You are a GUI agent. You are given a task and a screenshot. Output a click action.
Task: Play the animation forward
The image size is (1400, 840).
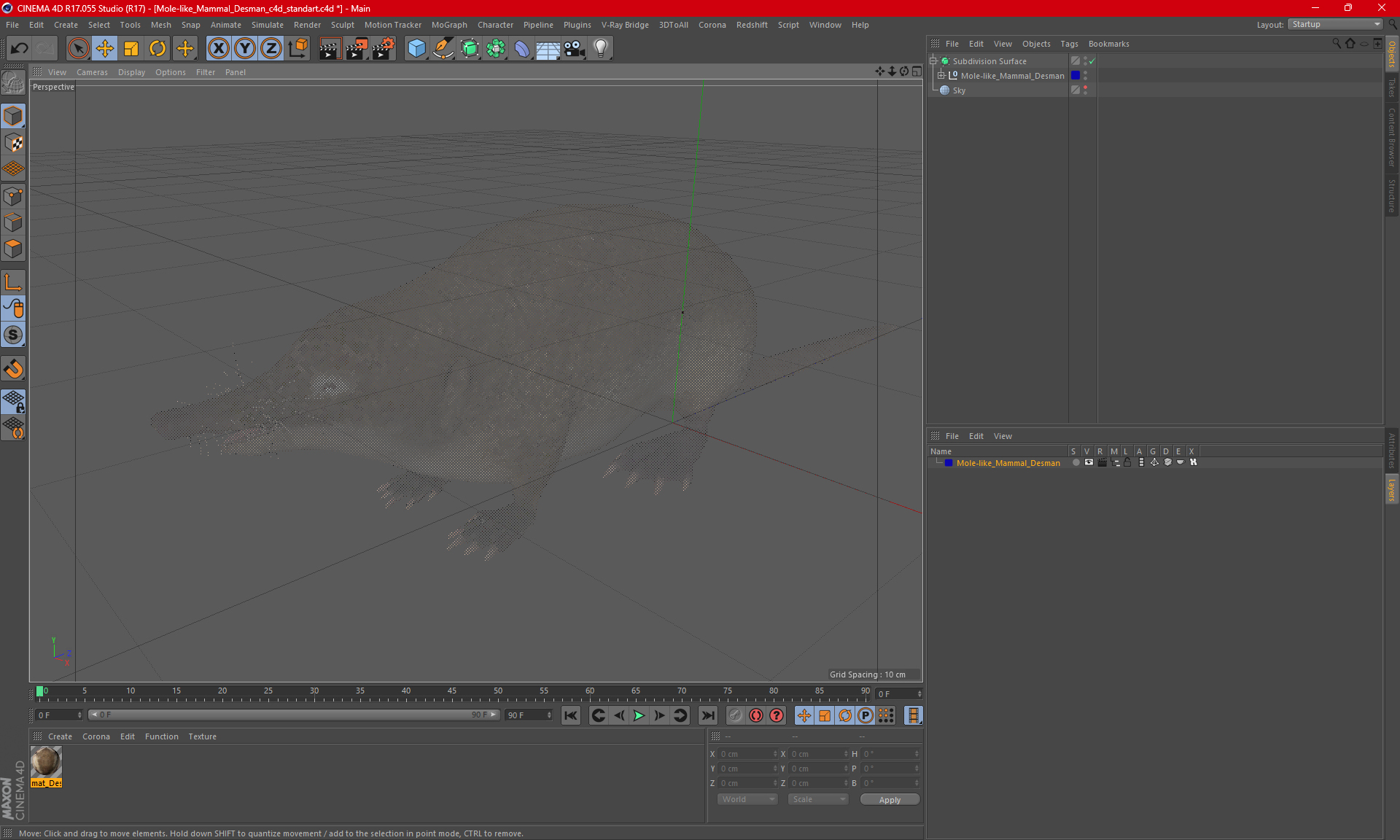[639, 715]
